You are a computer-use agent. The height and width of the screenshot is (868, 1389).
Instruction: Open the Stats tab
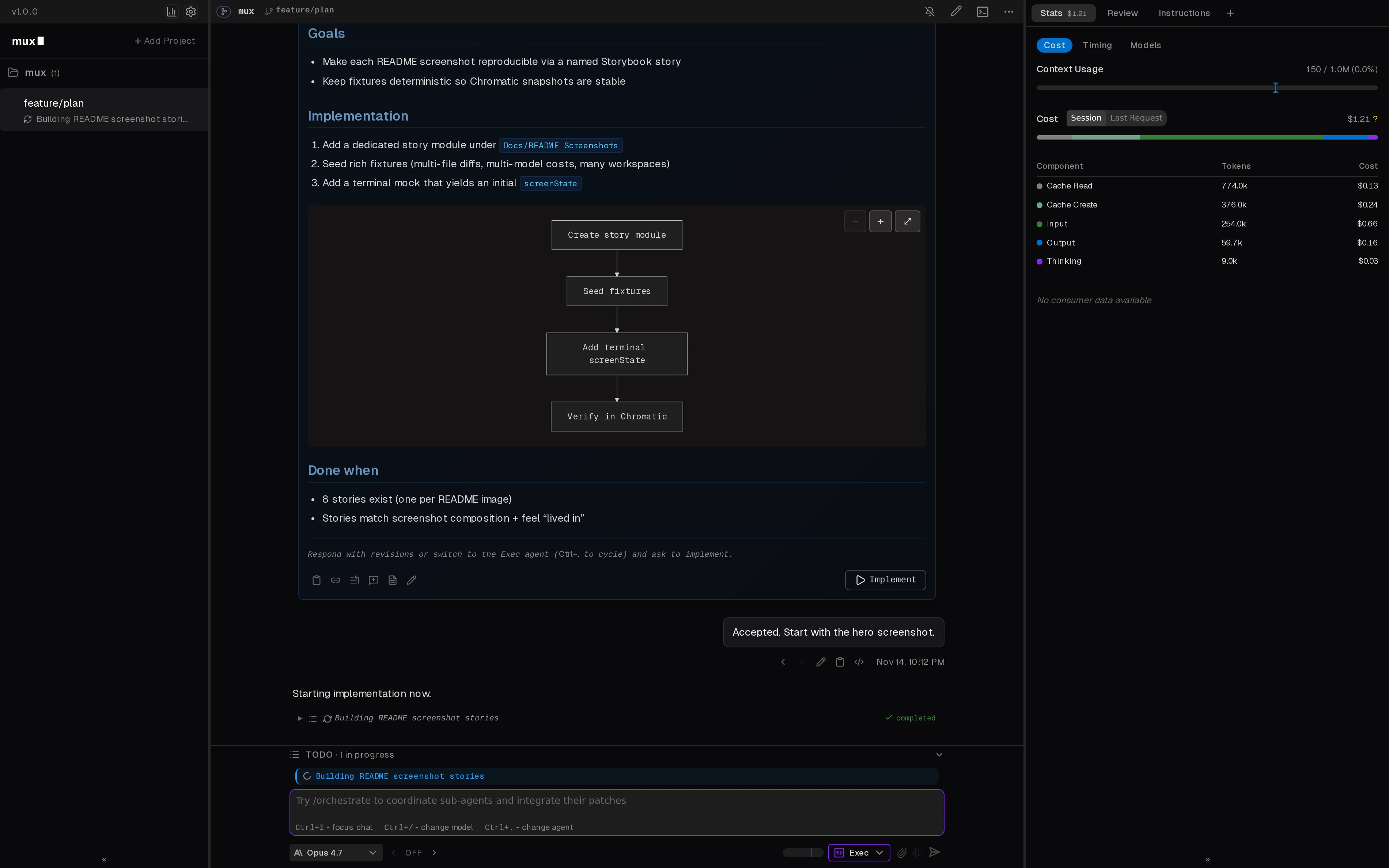(x=1063, y=13)
